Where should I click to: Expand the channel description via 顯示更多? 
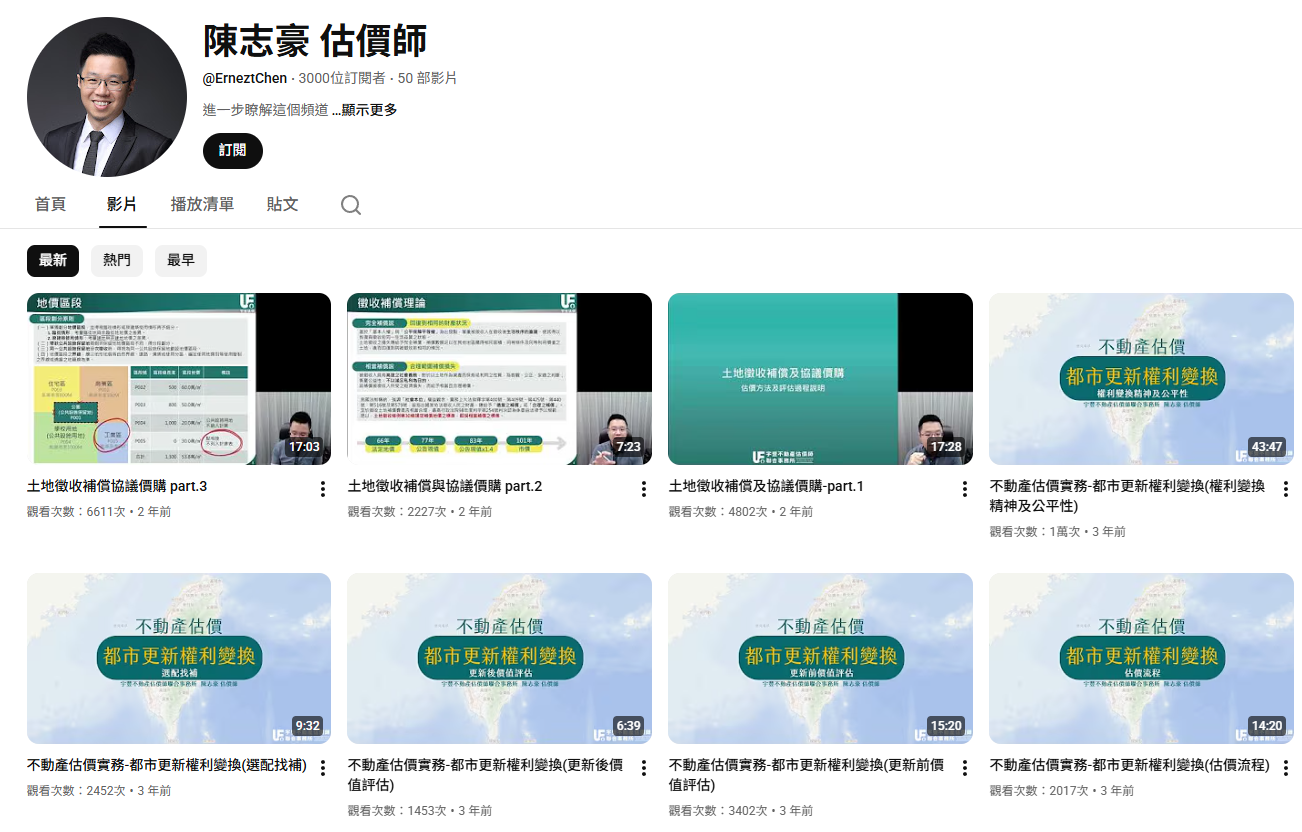(369, 109)
